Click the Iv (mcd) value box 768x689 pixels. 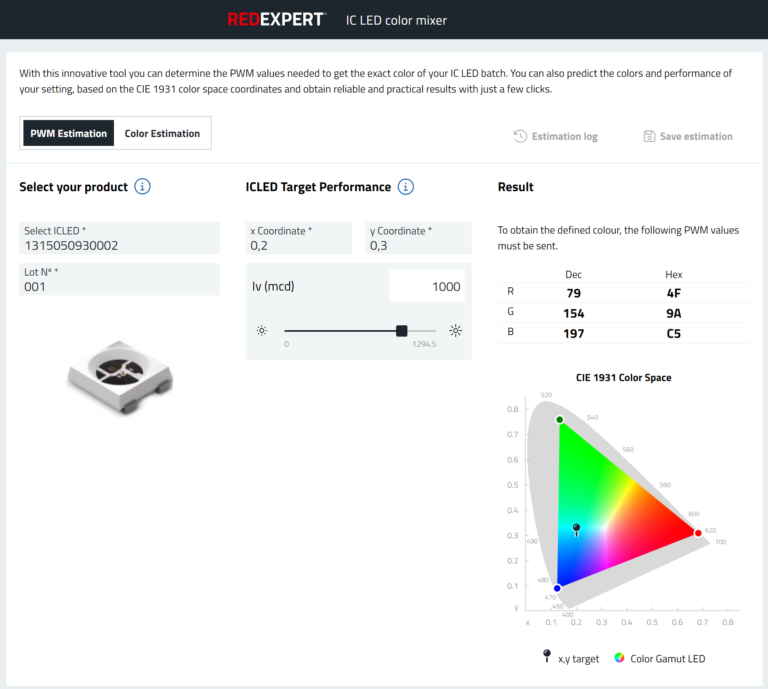pos(427,286)
